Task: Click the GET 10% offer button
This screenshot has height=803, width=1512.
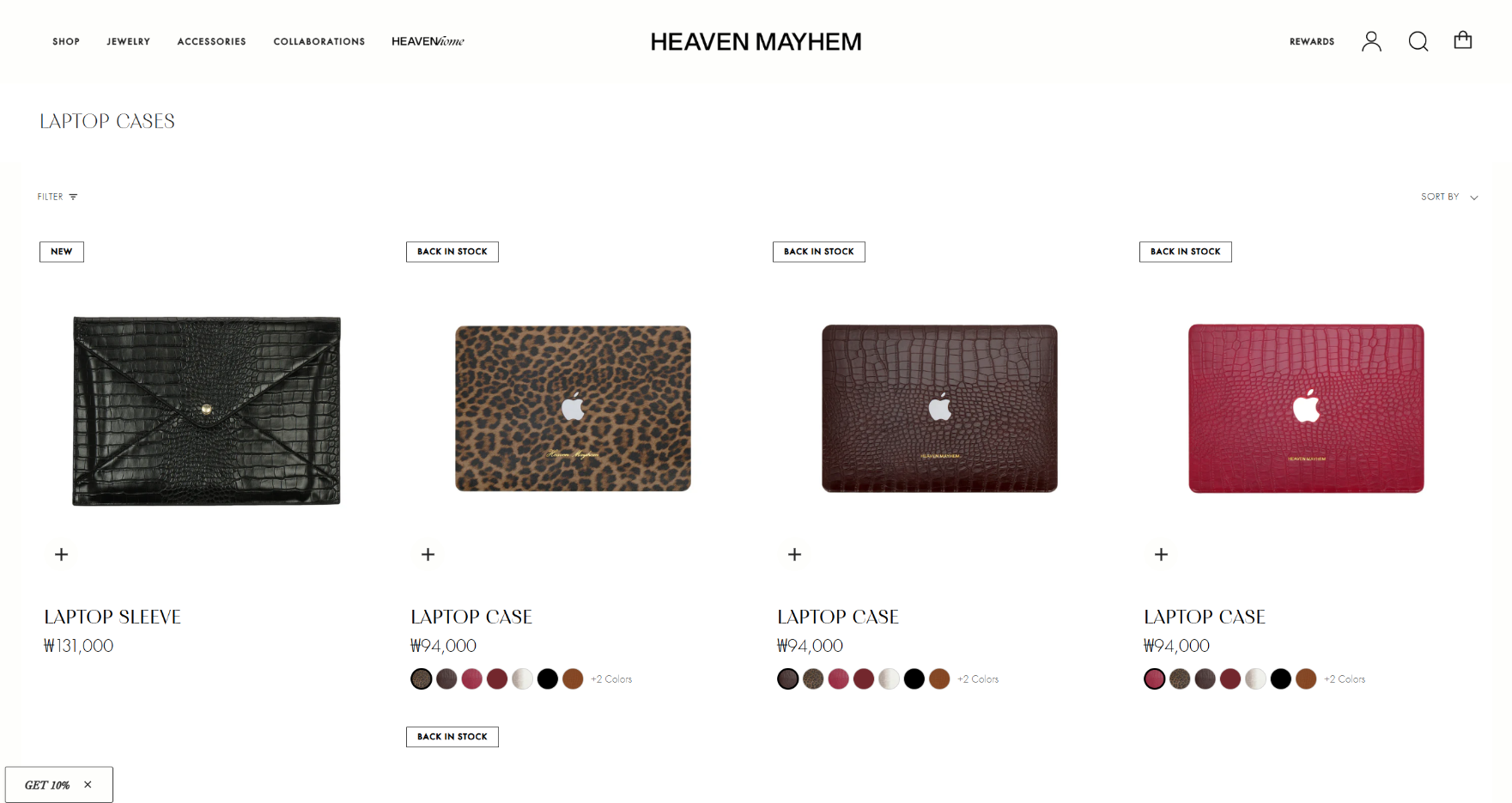Action: (x=47, y=785)
